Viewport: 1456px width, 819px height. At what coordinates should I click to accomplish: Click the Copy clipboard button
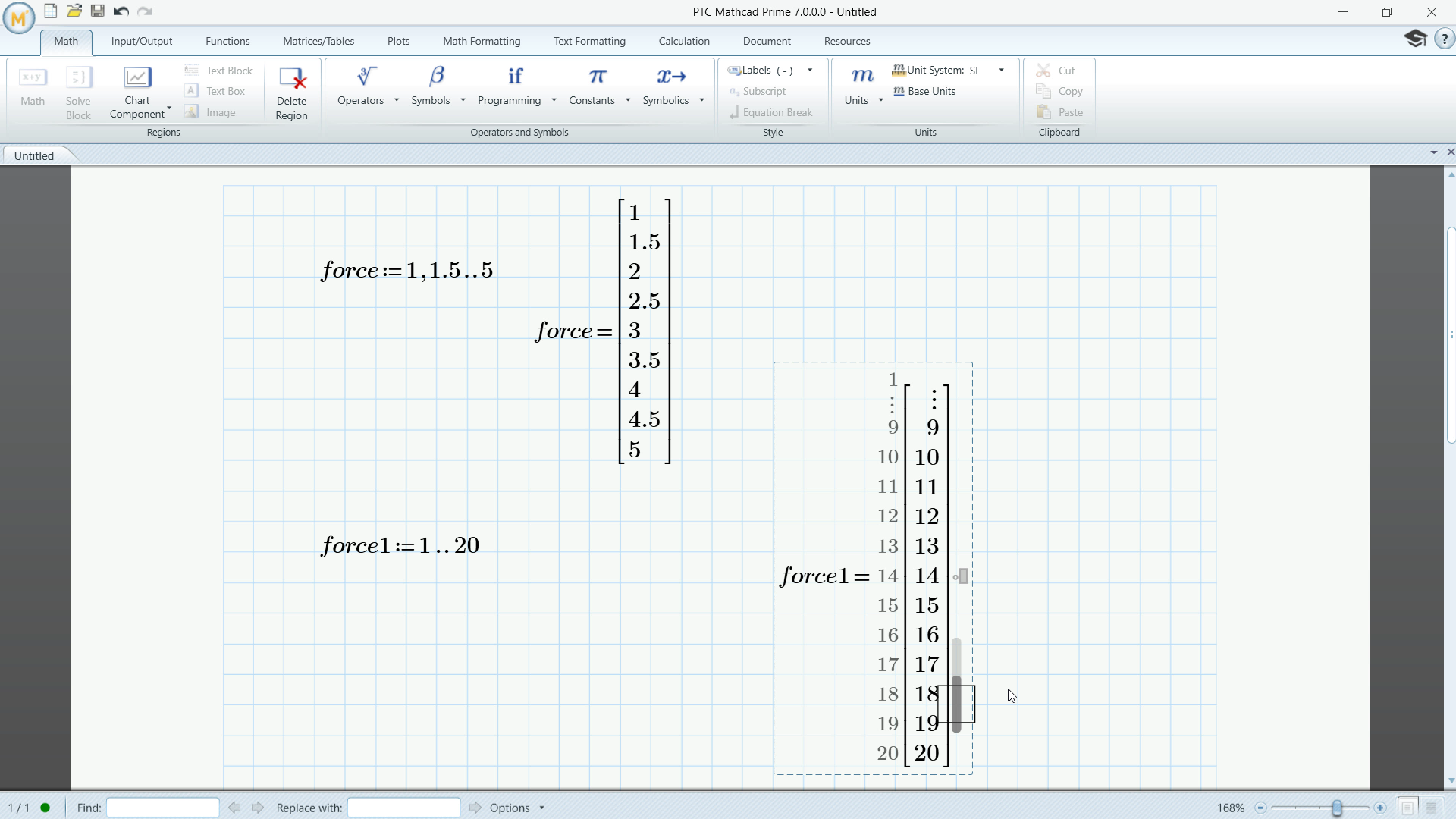pyautogui.click(x=1060, y=91)
